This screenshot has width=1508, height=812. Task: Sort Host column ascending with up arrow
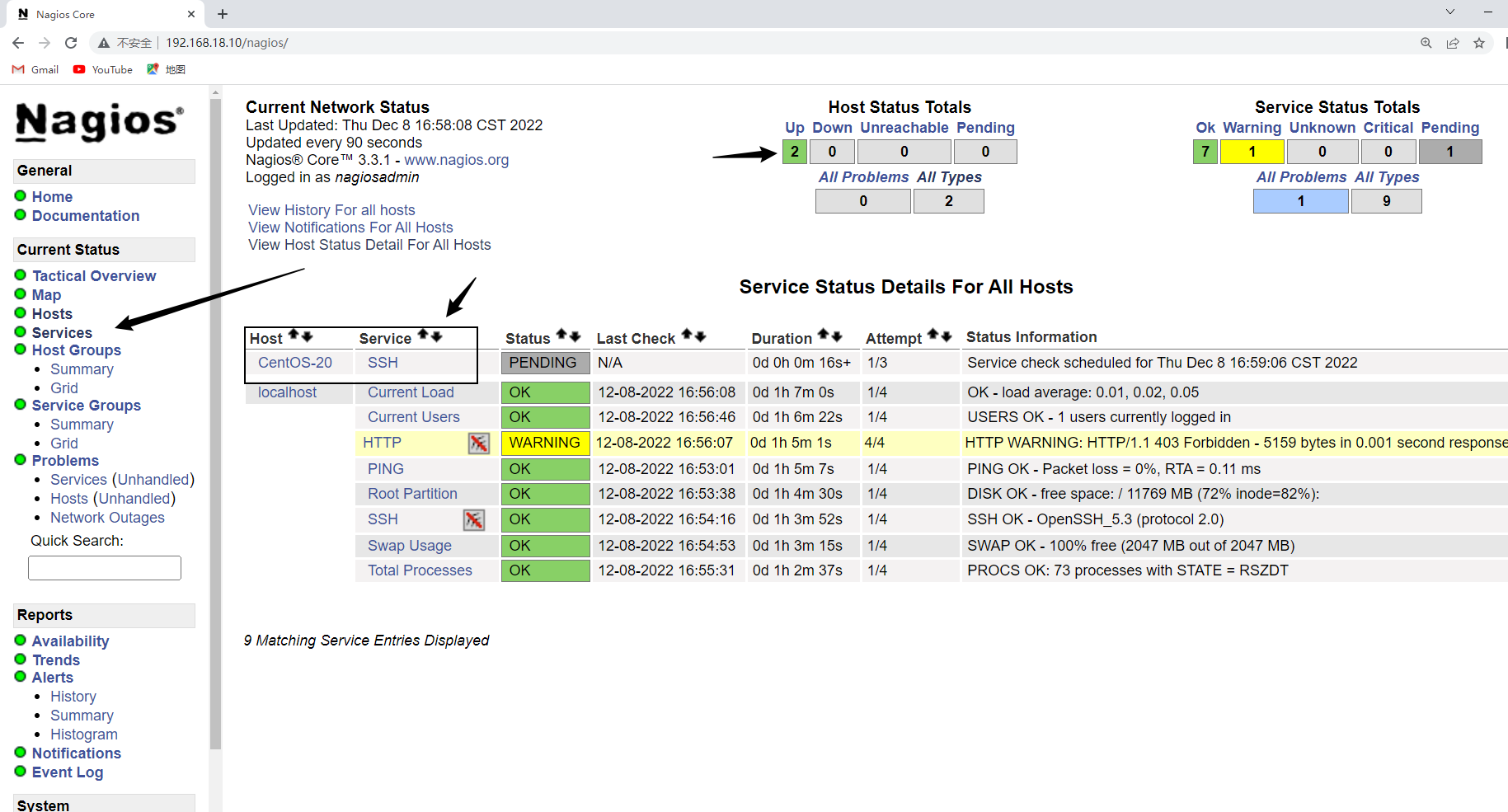point(294,336)
